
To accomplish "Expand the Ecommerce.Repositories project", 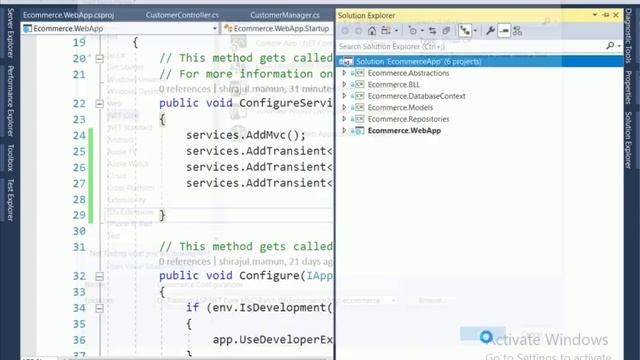I will point(344,119).
